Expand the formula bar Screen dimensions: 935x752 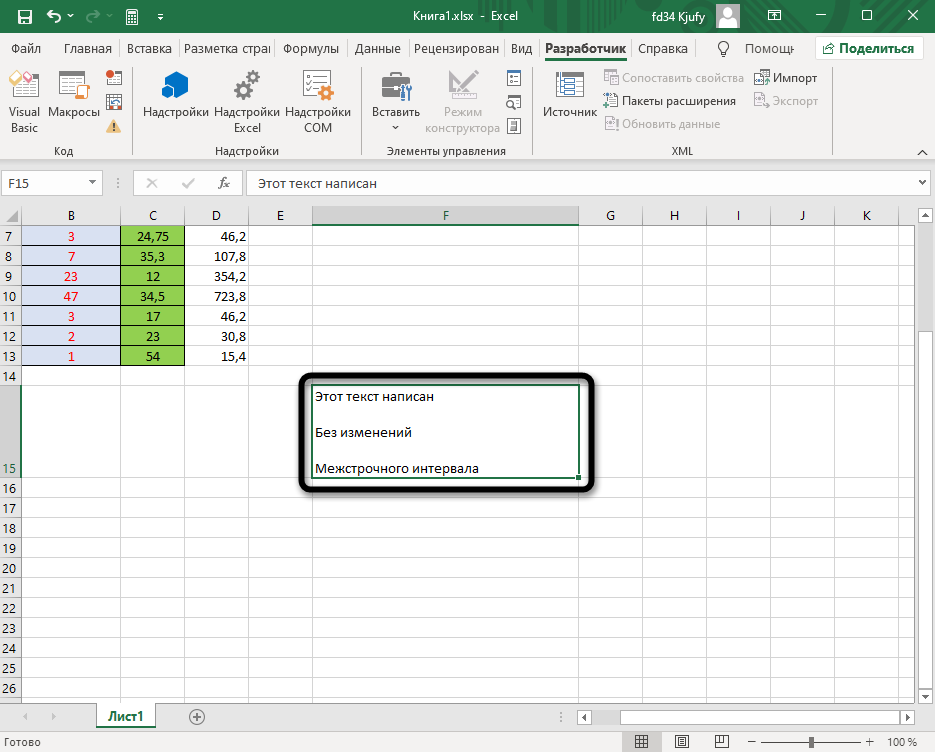click(x=922, y=183)
